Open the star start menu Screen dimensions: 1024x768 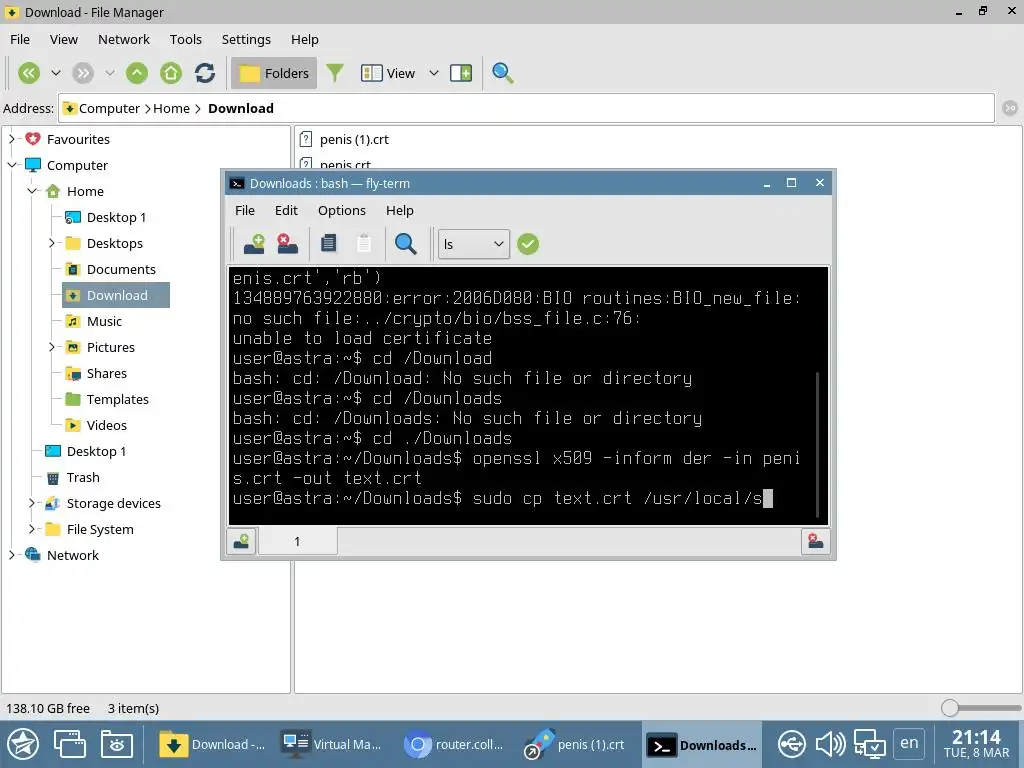[24, 744]
